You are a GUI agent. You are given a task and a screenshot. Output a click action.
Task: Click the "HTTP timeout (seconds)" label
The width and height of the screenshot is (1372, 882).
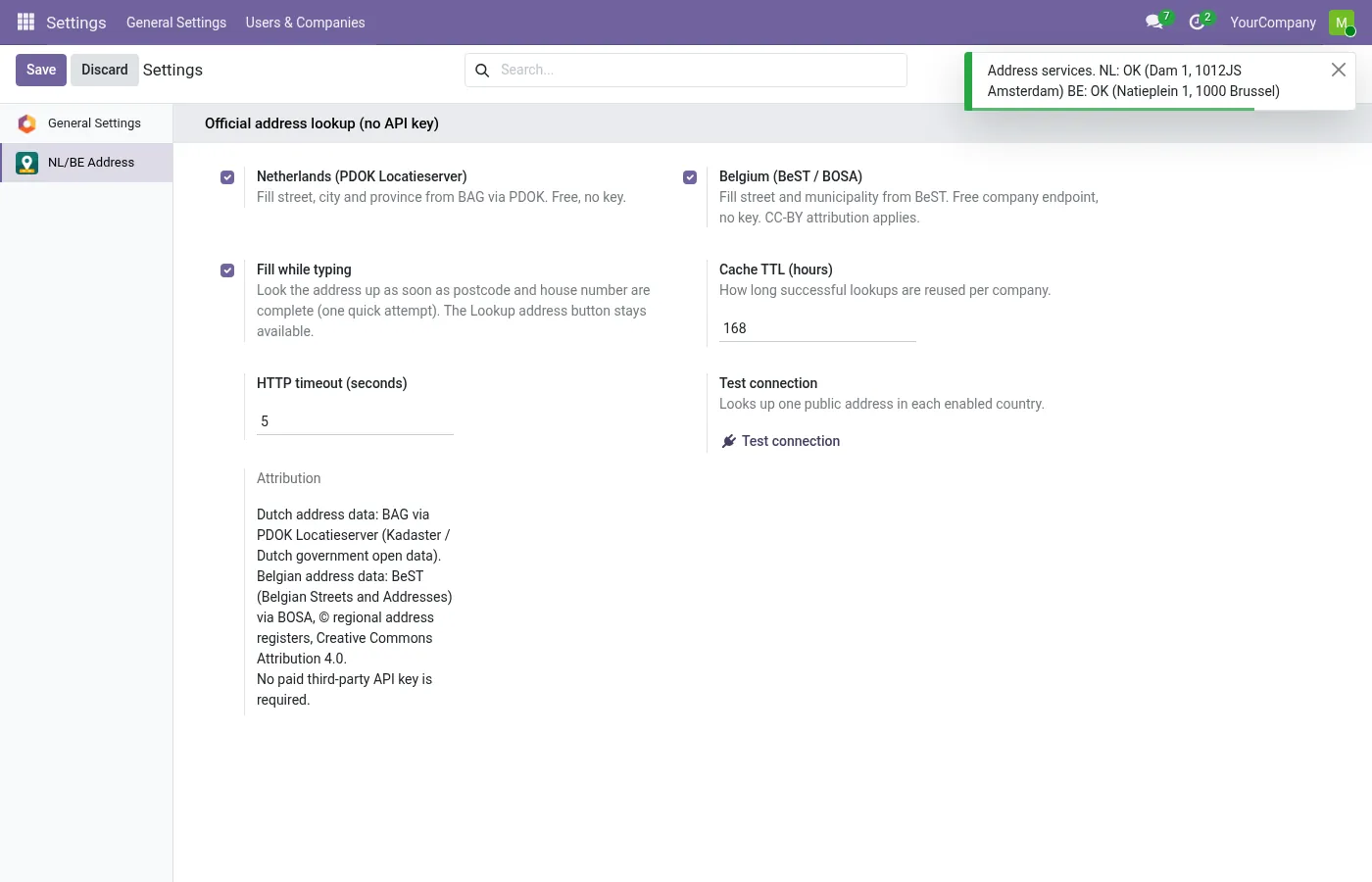[332, 383]
